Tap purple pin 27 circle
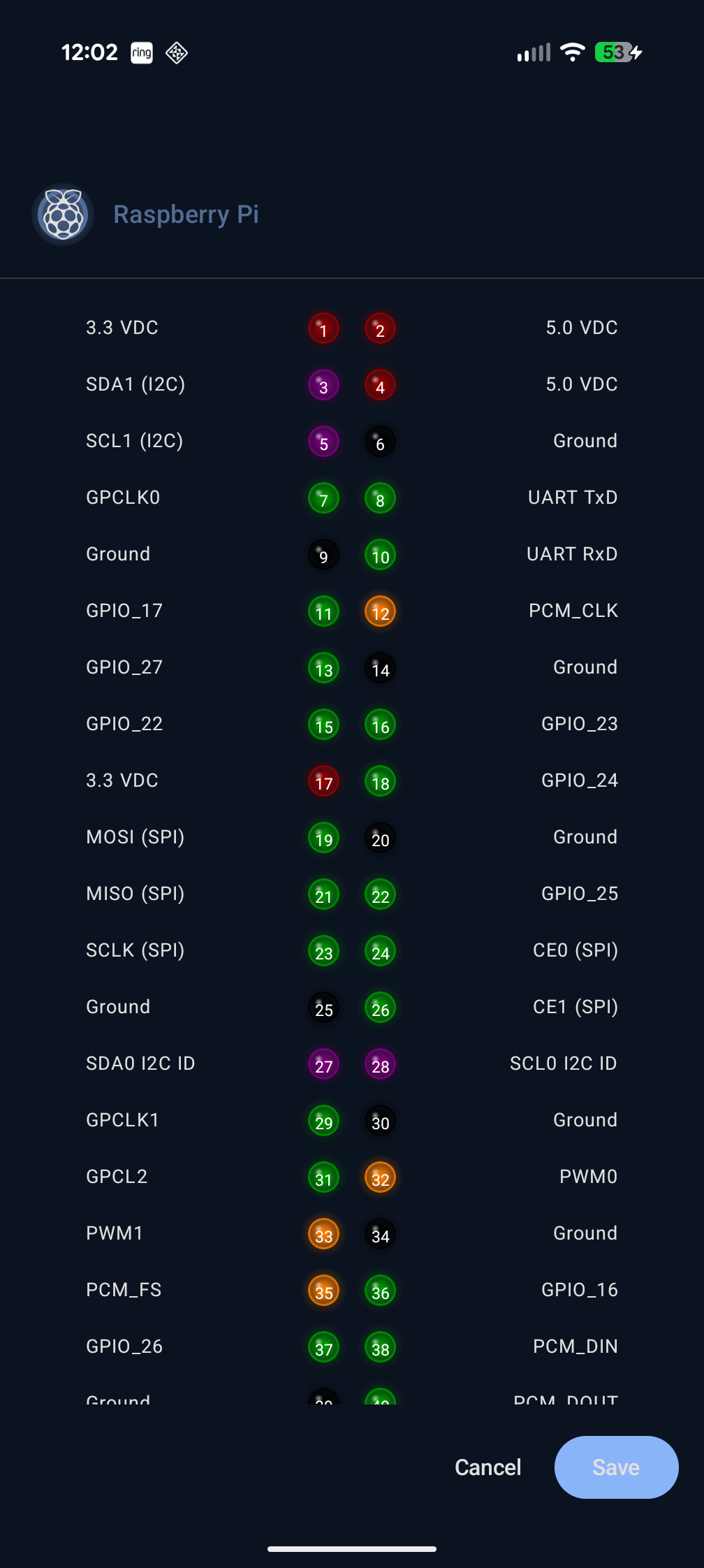The height and width of the screenshot is (1568, 704). tap(323, 1064)
